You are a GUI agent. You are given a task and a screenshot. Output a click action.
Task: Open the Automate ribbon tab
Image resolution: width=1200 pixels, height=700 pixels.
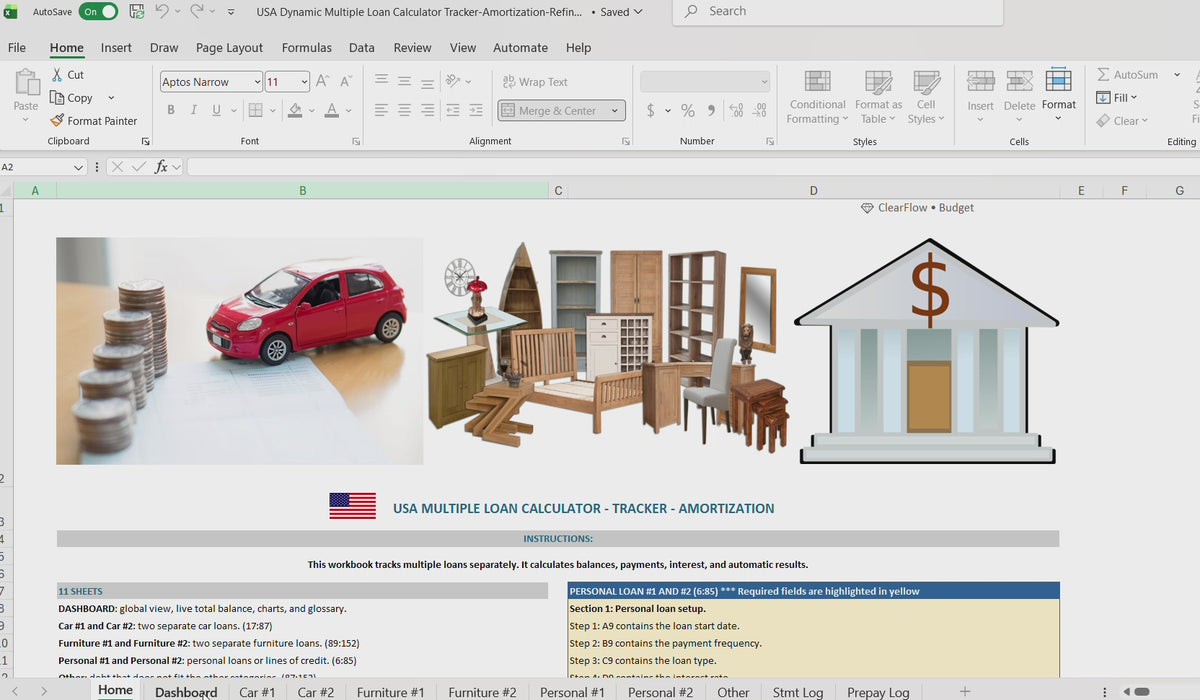(x=520, y=47)
